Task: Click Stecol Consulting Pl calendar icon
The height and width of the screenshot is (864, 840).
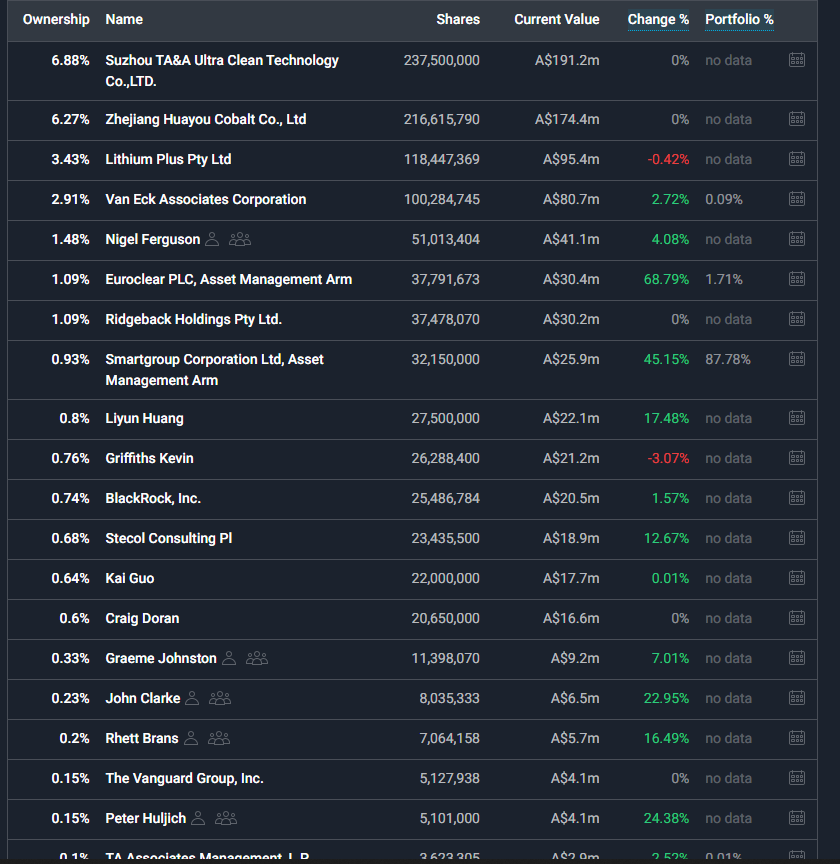Action: (x=796, y=538)
